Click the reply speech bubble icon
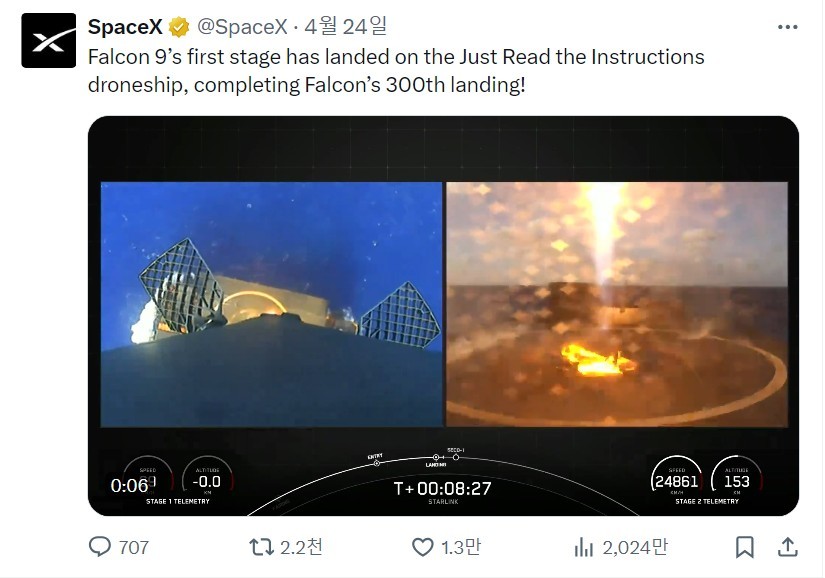The width and height of the screenshot is (825, 578). (99, 547)
